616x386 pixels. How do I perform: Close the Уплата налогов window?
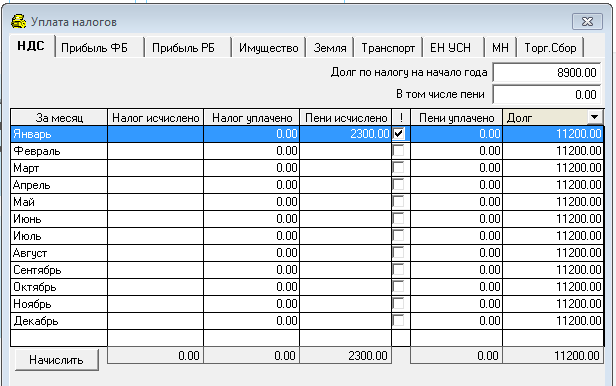pos(587,22)
